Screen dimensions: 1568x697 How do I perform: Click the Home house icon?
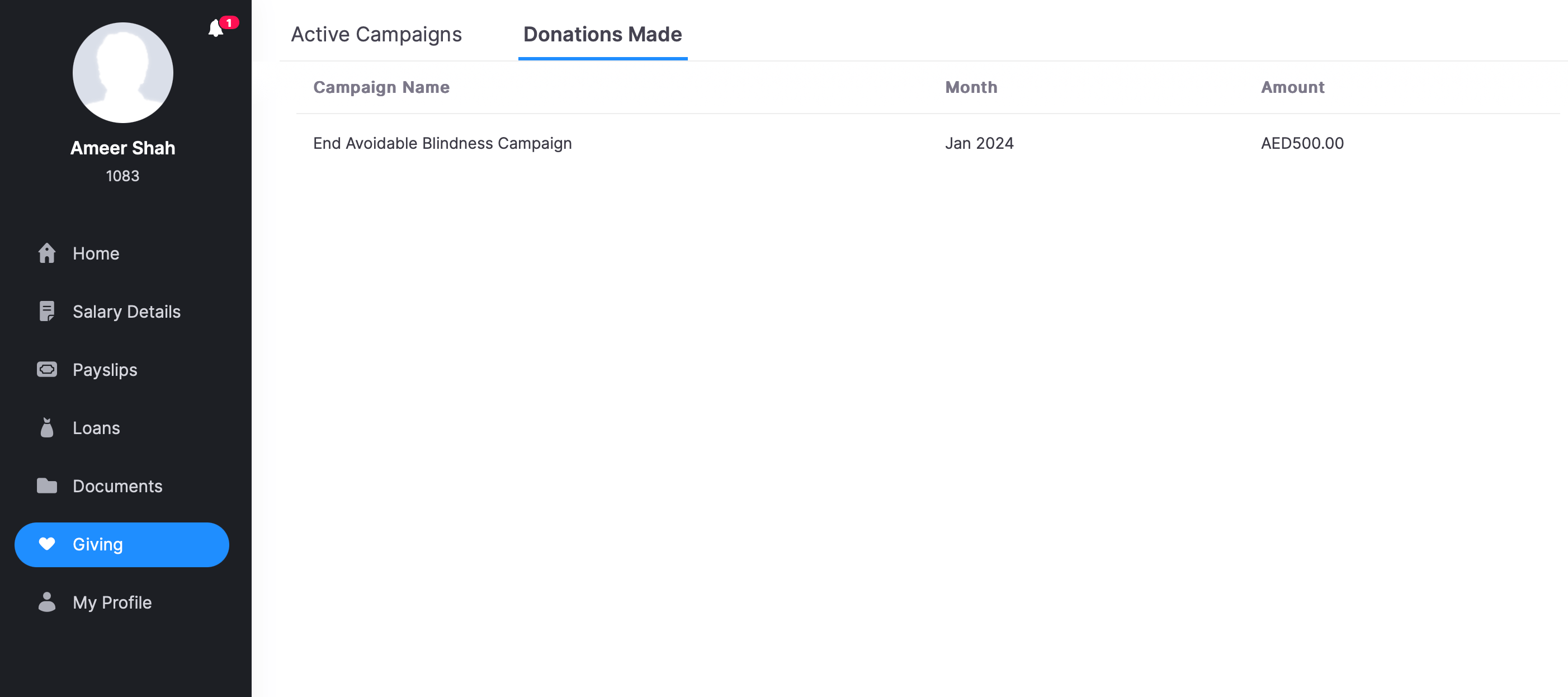coord(47,253)
